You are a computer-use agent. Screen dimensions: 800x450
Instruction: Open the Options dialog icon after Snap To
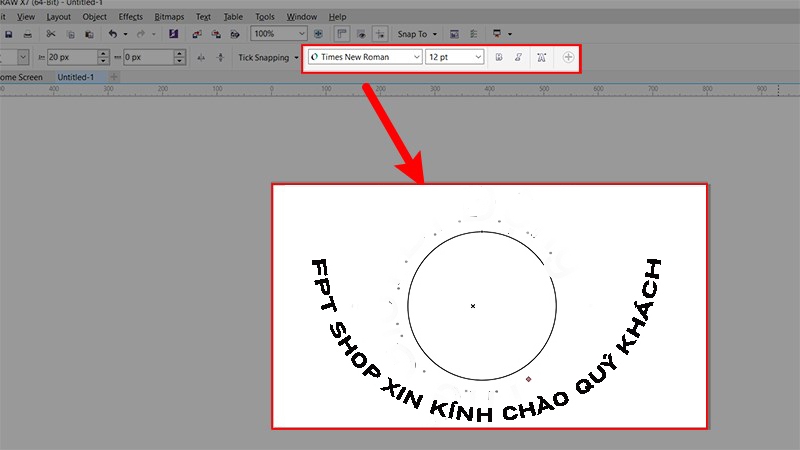click(473, 34)
